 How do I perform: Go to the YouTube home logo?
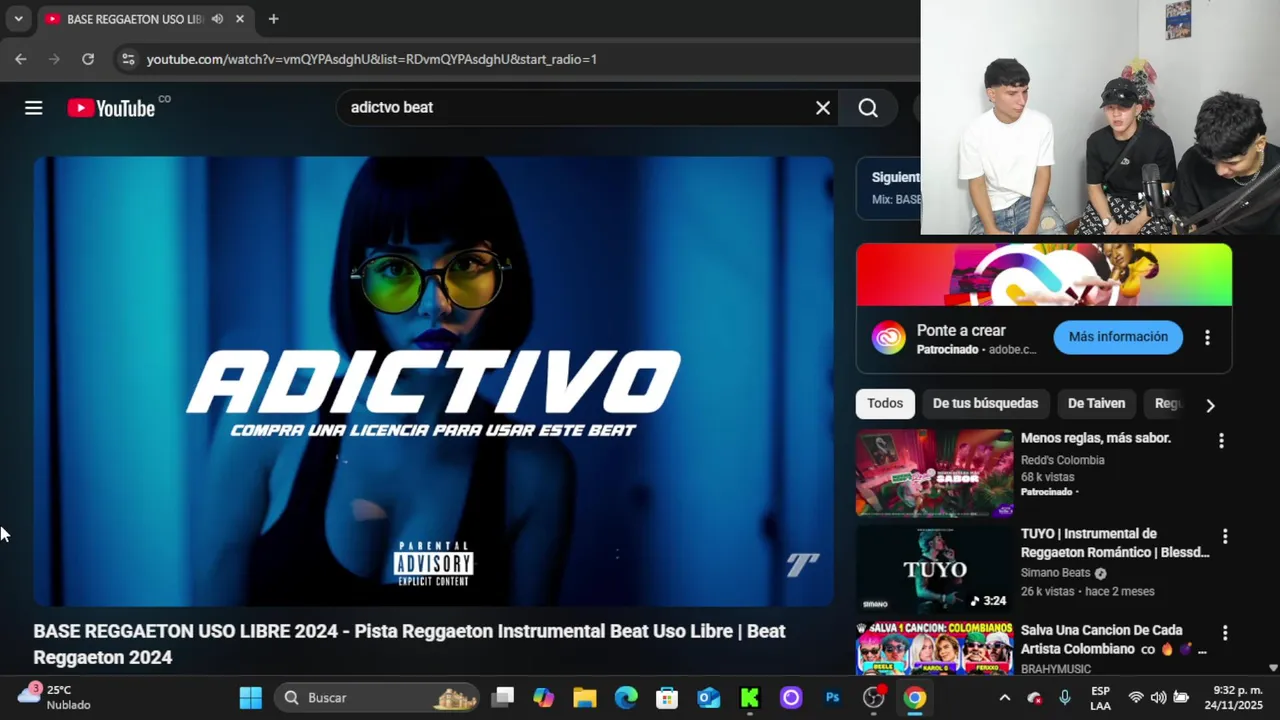pos(111,108)
